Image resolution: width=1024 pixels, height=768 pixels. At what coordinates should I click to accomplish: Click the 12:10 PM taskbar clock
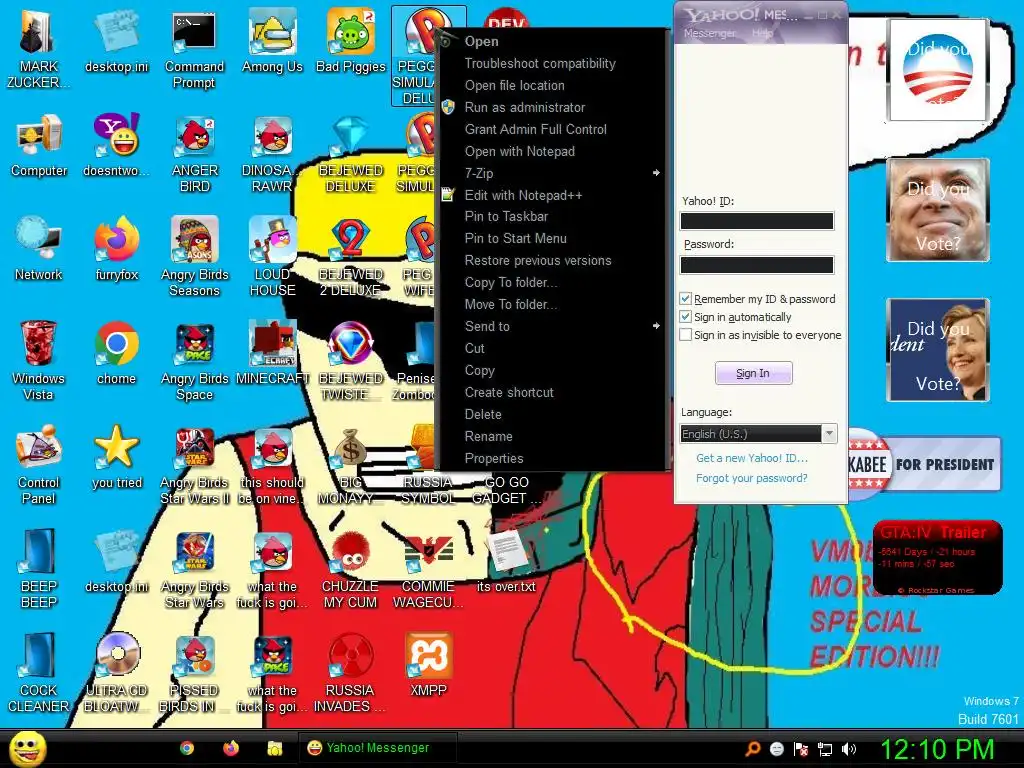click(937, 749)
